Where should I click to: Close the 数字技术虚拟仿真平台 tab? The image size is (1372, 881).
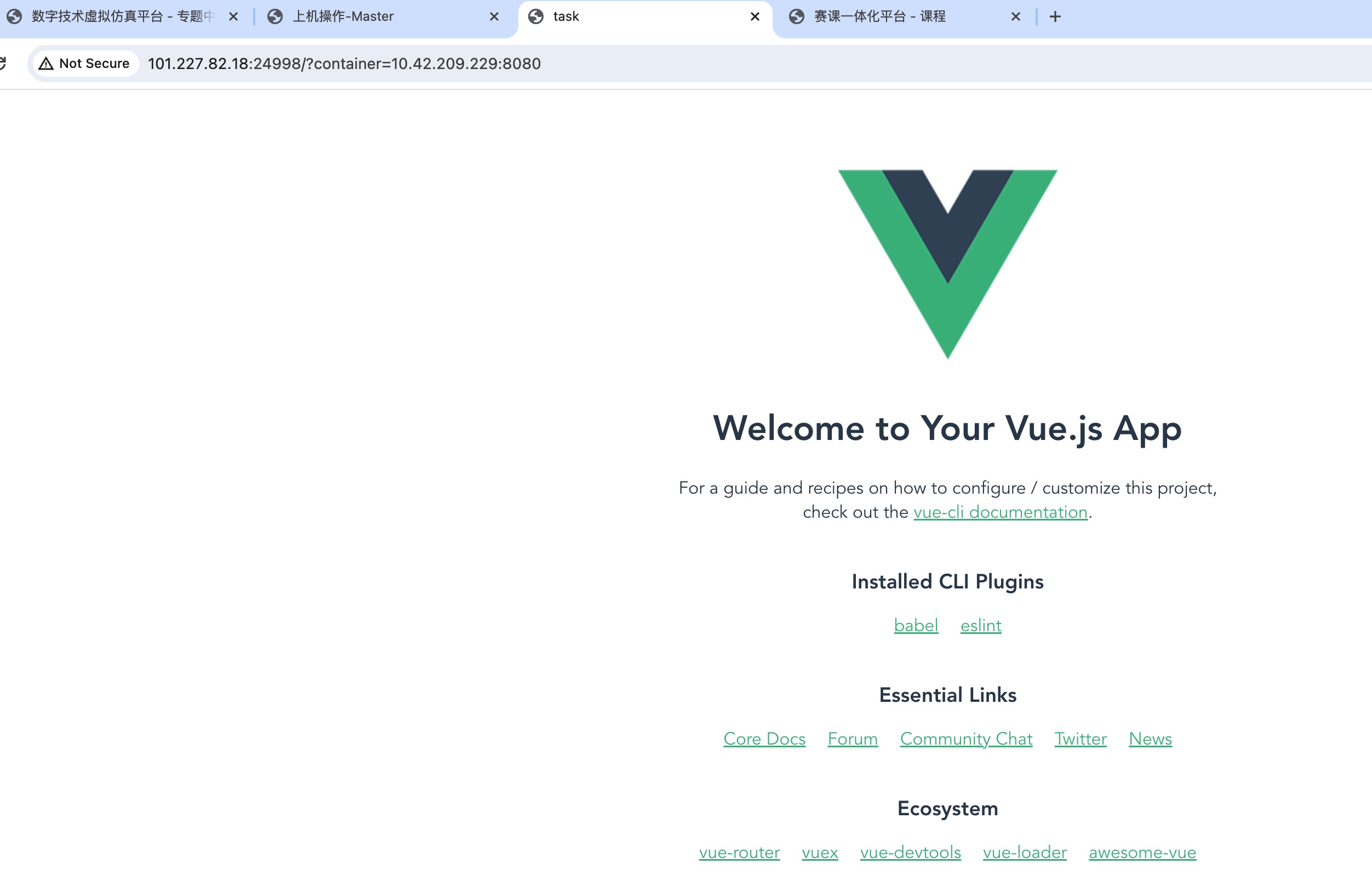[233, 16]
